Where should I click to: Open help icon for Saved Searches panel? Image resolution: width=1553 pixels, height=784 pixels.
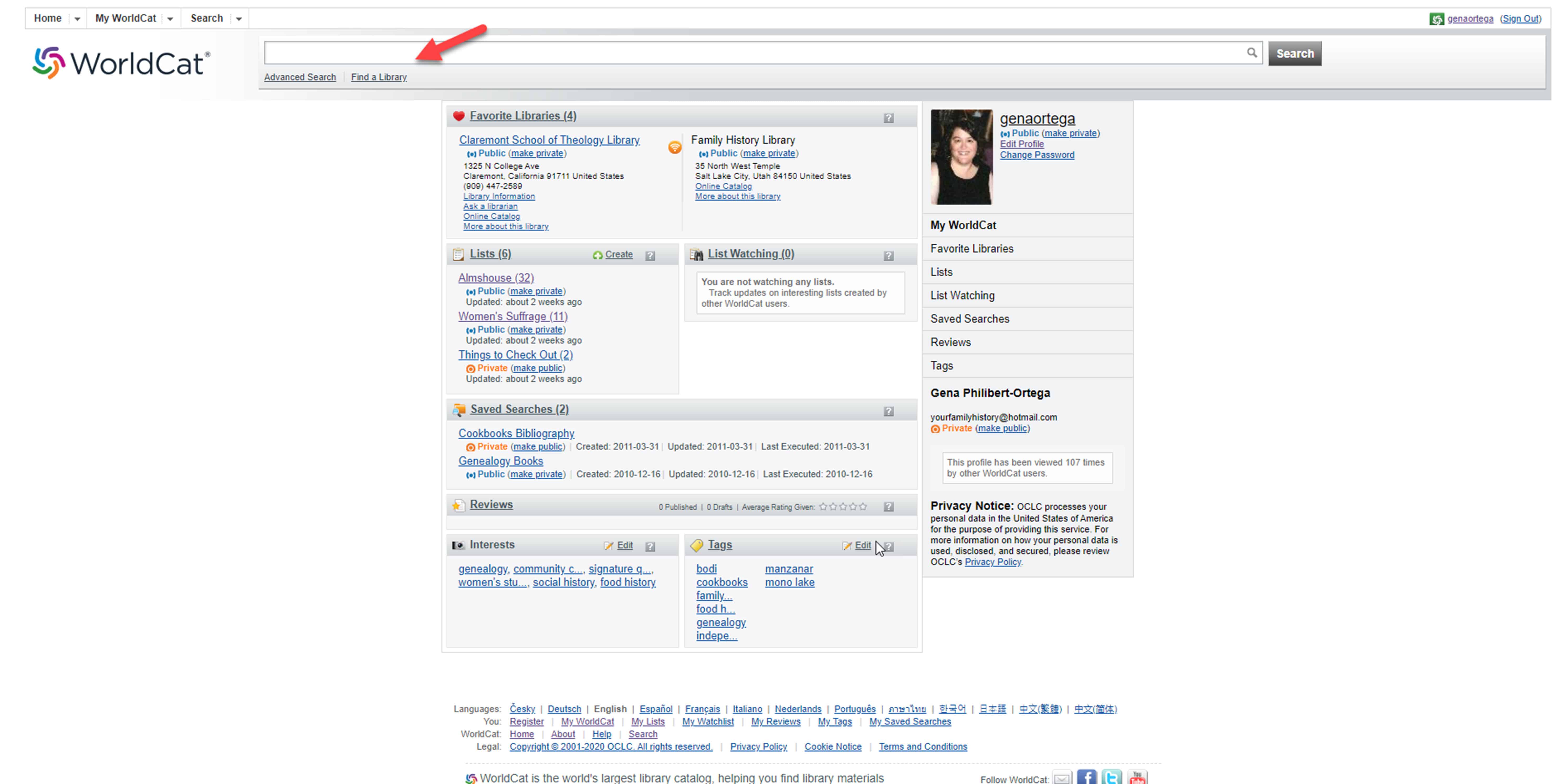[x=889, y=411]
